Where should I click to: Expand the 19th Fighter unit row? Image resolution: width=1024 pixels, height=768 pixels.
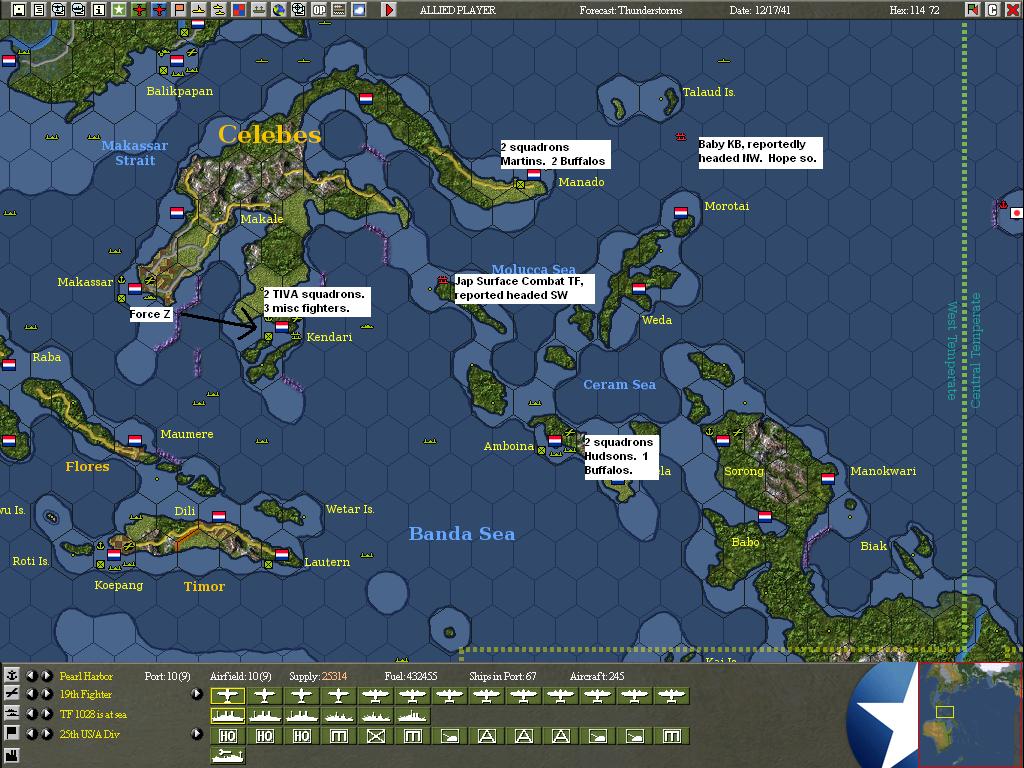click(x=197, y=693)
